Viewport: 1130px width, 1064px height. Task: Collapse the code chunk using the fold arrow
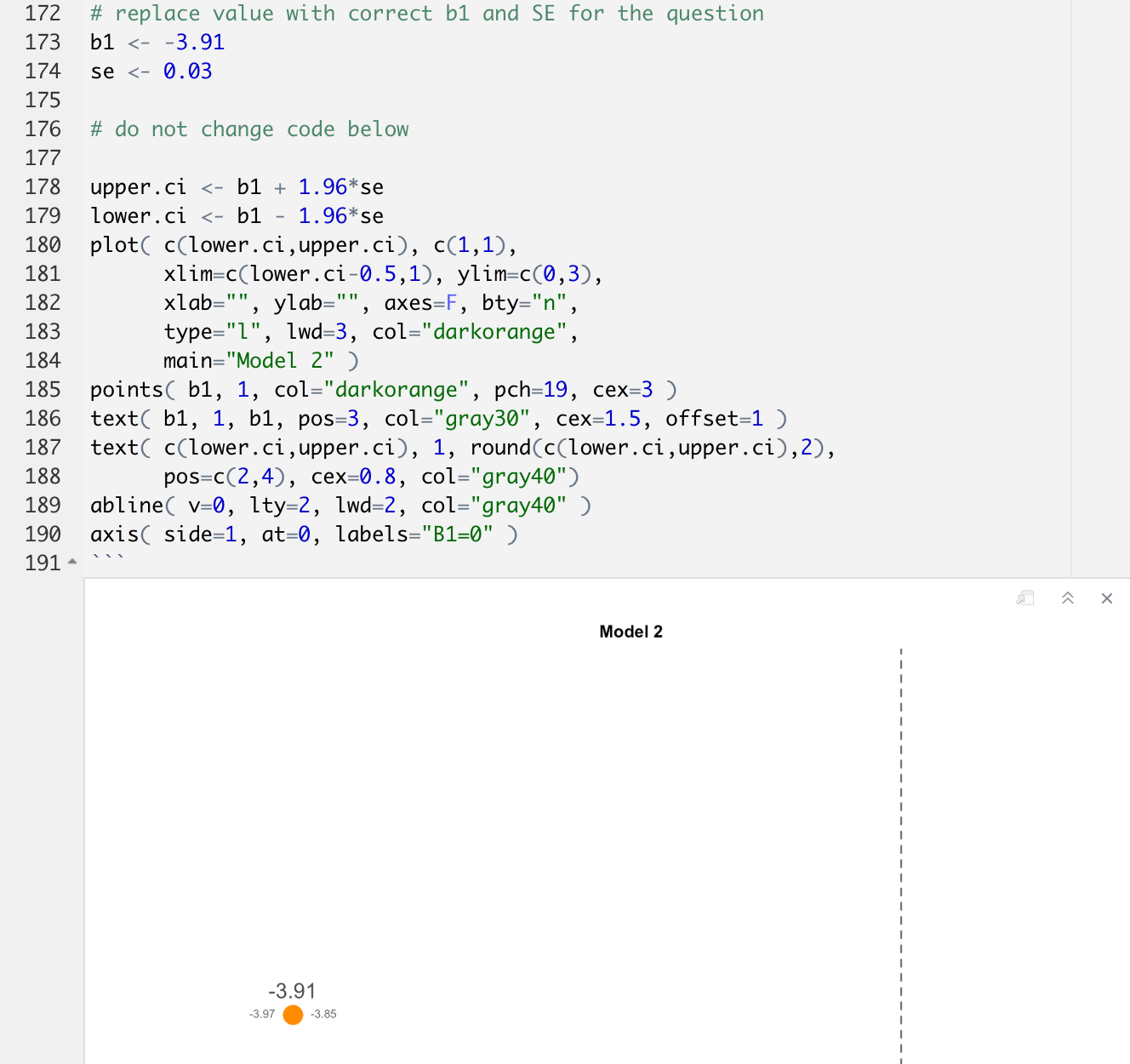[x=71, y=562]
